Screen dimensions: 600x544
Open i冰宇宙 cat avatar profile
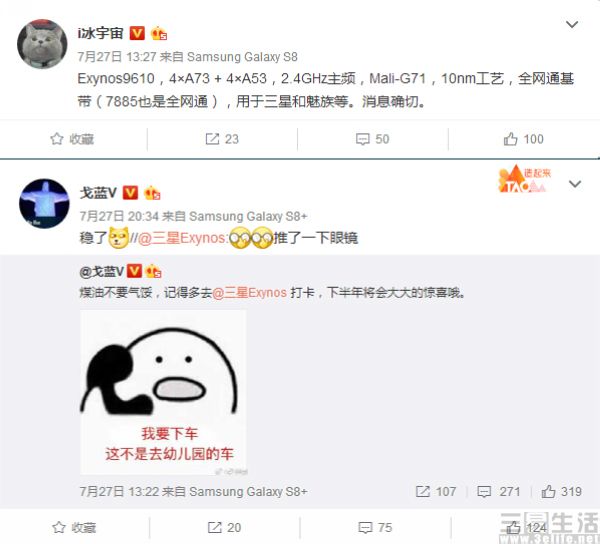[x=42, y=44]
